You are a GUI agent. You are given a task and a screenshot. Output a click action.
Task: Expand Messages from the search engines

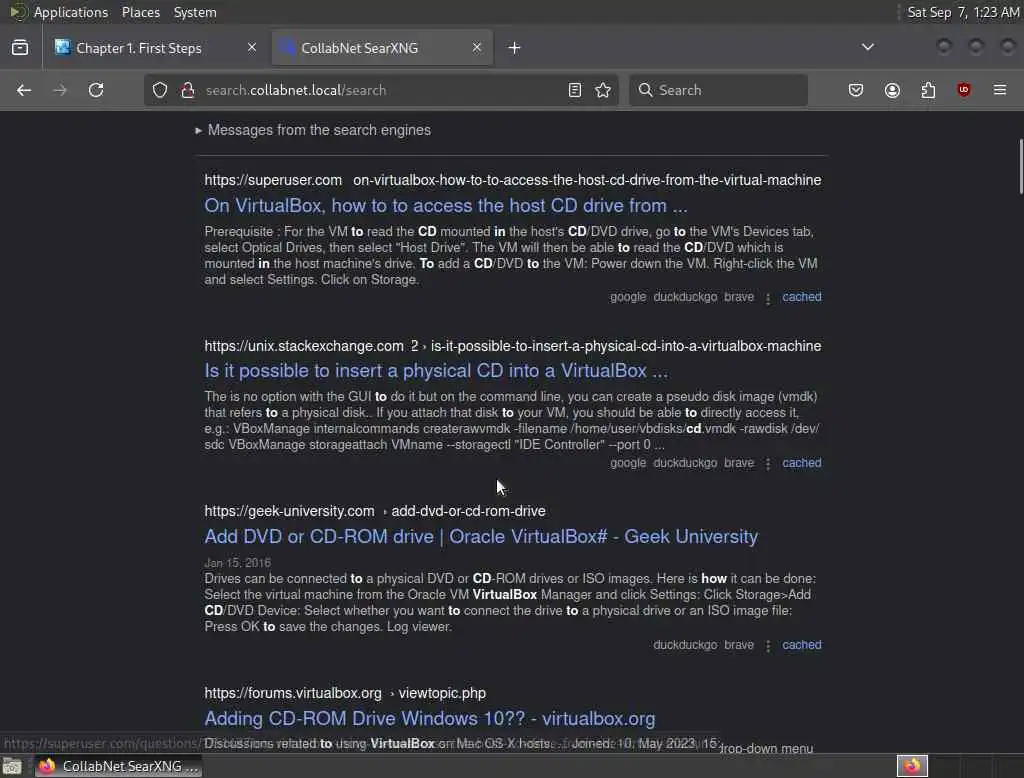coord(313,130)
